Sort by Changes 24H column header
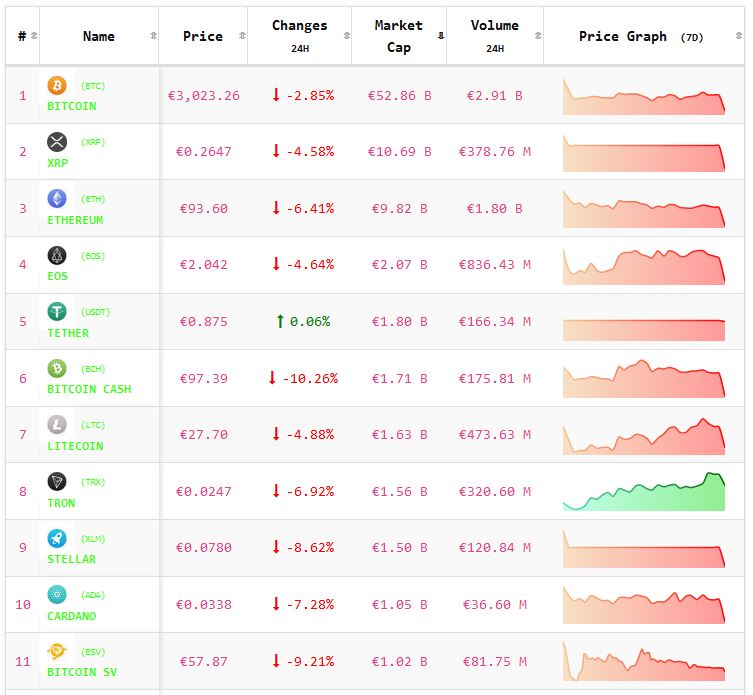The width and height of the screenshot is (753, 695). pos(299,35)
